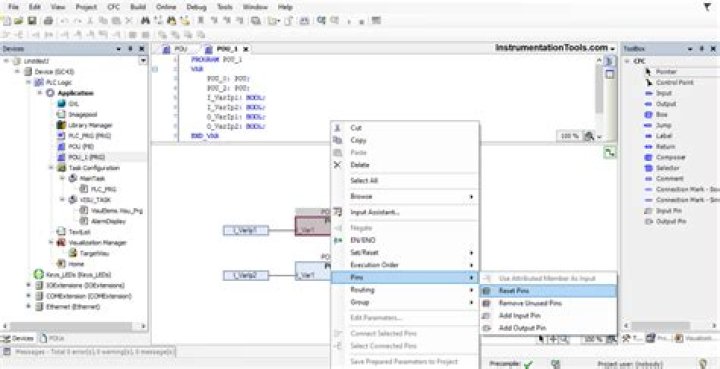Click textual view icon beside declaration scrollbar
This screenshot has height=369, width=720.
(x=609, y=61)
